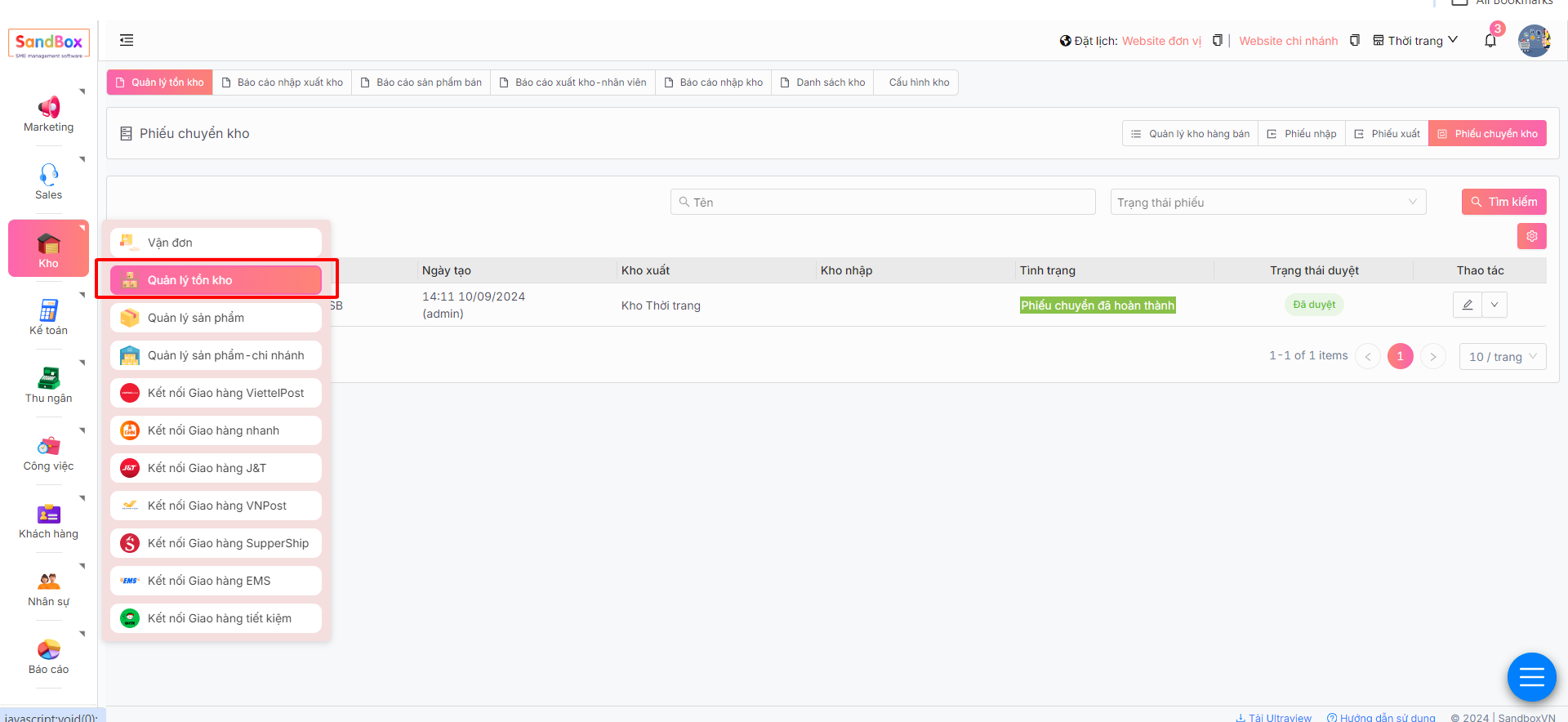The height and width of the screenshot is (722, 1568).
Task: Open the Sales headset icon
Action: 48,174
